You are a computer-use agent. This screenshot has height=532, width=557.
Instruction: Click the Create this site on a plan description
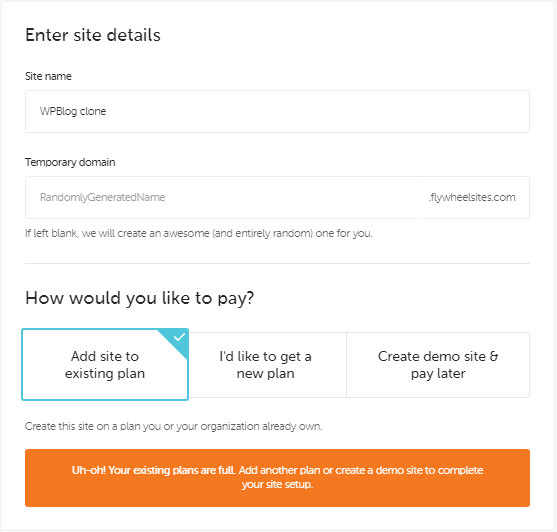(x=173, y=426)
